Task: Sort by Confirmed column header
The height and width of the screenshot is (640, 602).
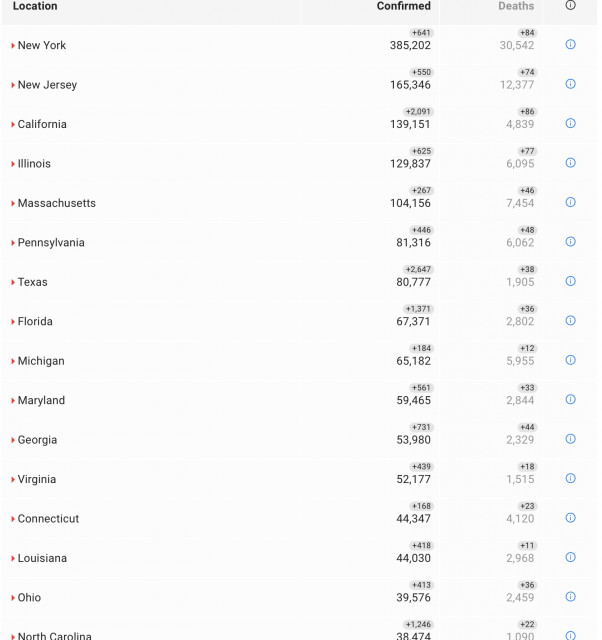Action: tap(403, 6)
